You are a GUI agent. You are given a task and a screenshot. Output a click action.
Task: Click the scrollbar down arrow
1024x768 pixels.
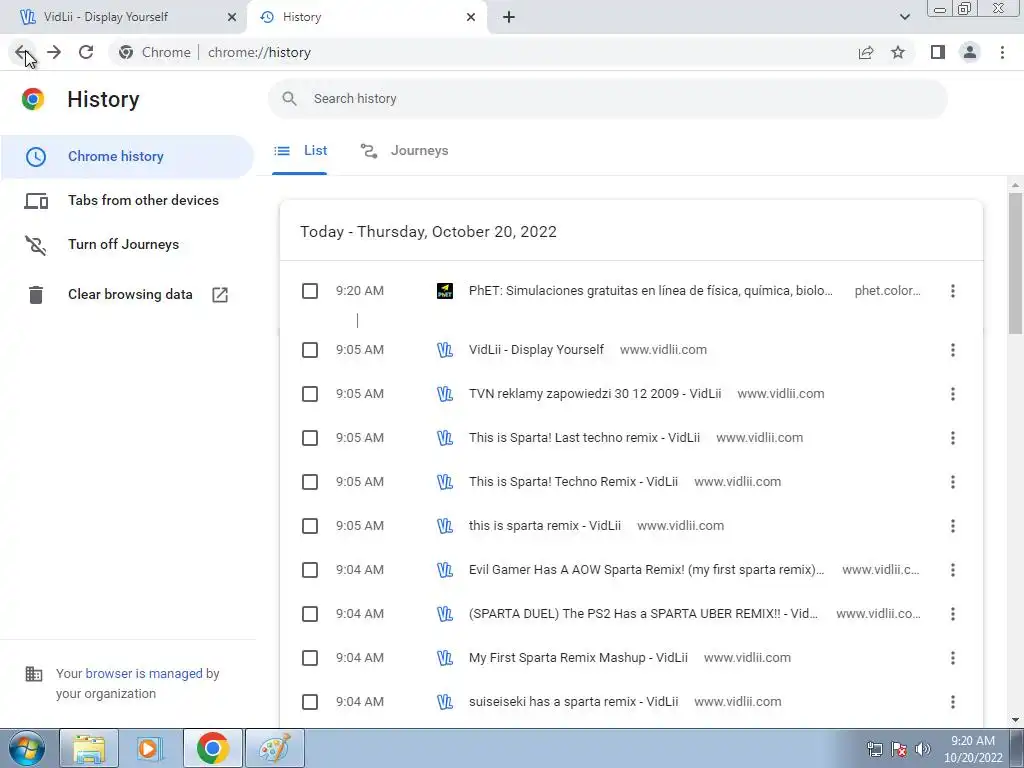[x=1015, y=720]
